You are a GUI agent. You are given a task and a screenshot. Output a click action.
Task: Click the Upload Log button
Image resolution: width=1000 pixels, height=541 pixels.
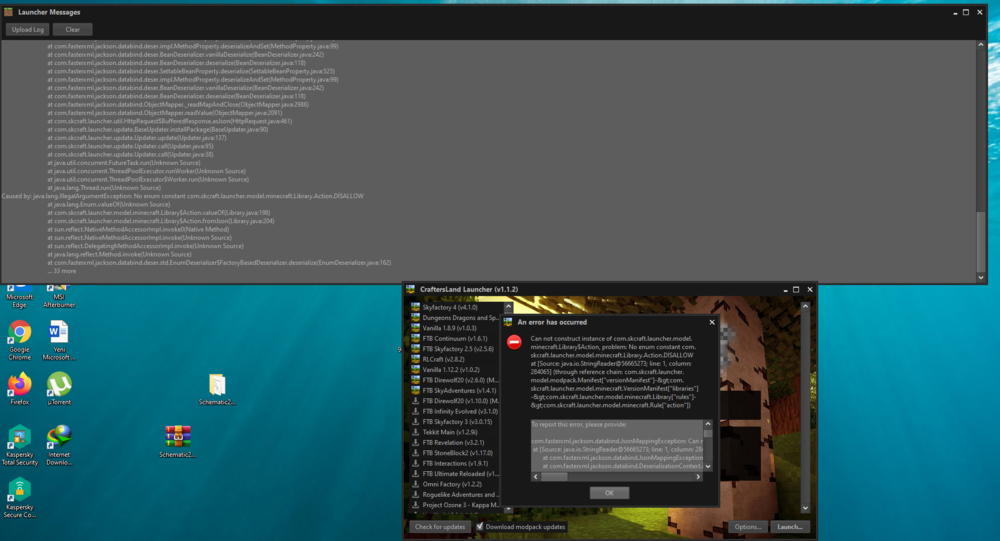click(x=27, y=30)
